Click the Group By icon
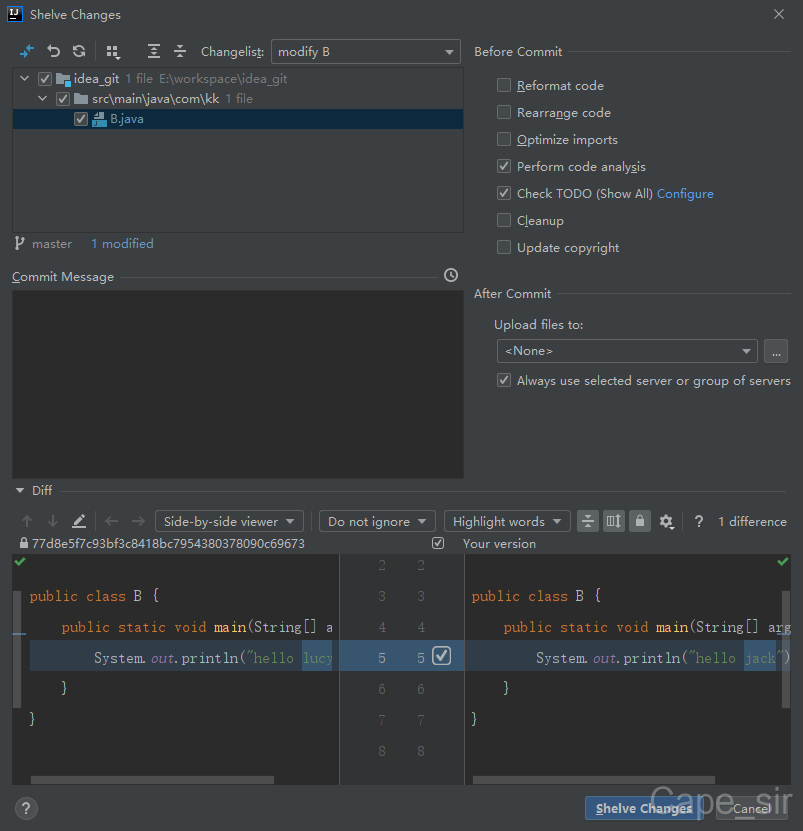The height and width of the screenshot is (831, 803). pos(112,51)
